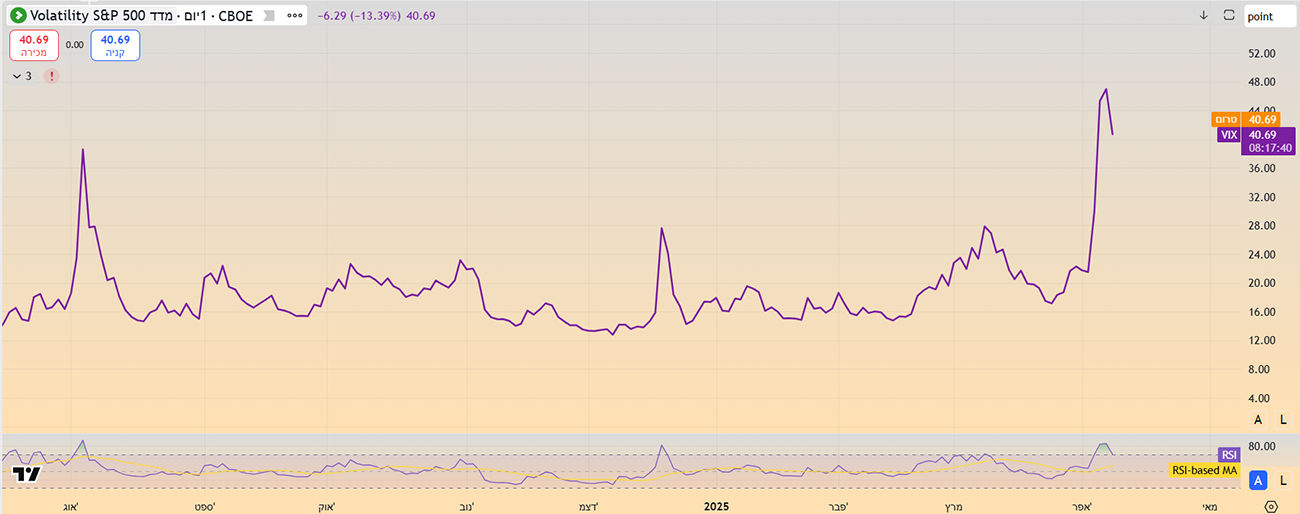Click the purple RSI label tag
This screenshot has width=1300, height=514.
click(x=1230, y=454)
